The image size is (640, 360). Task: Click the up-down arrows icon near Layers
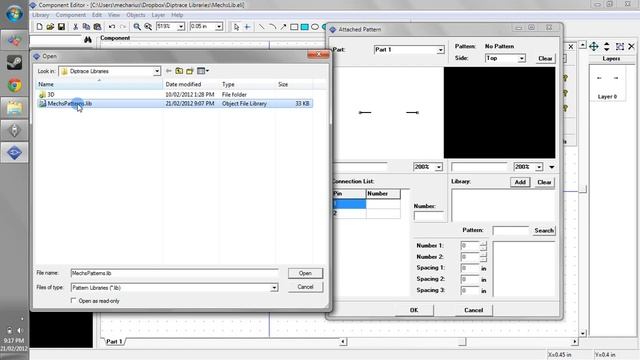[x=607, y=47]
